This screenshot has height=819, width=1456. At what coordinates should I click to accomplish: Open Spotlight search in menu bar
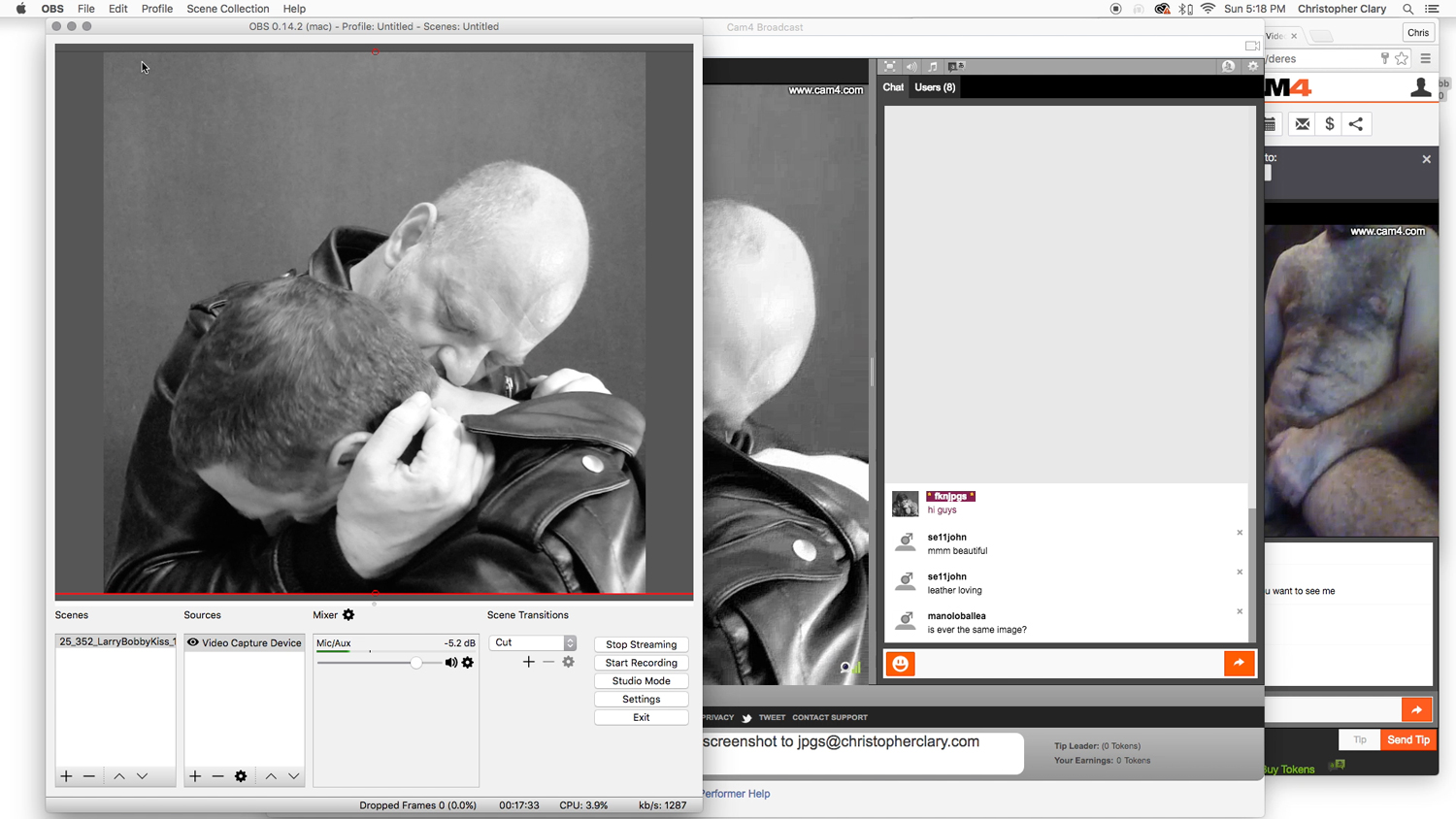(1407, 9)
